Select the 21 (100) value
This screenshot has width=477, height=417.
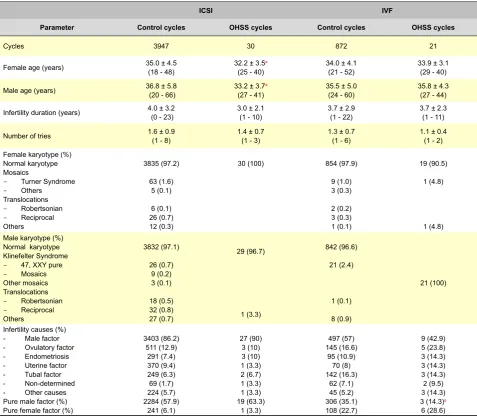pyautogui.click(x=433, y=283)
